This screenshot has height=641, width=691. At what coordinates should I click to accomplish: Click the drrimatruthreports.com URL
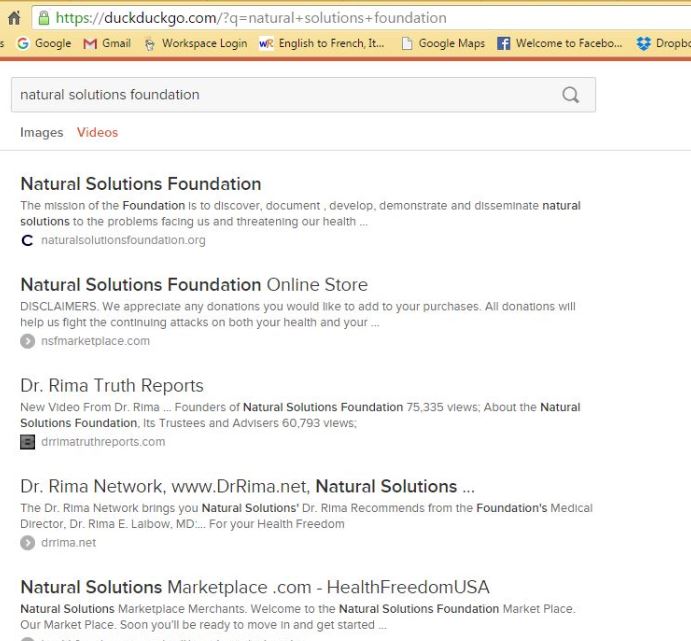pos(103,442)
